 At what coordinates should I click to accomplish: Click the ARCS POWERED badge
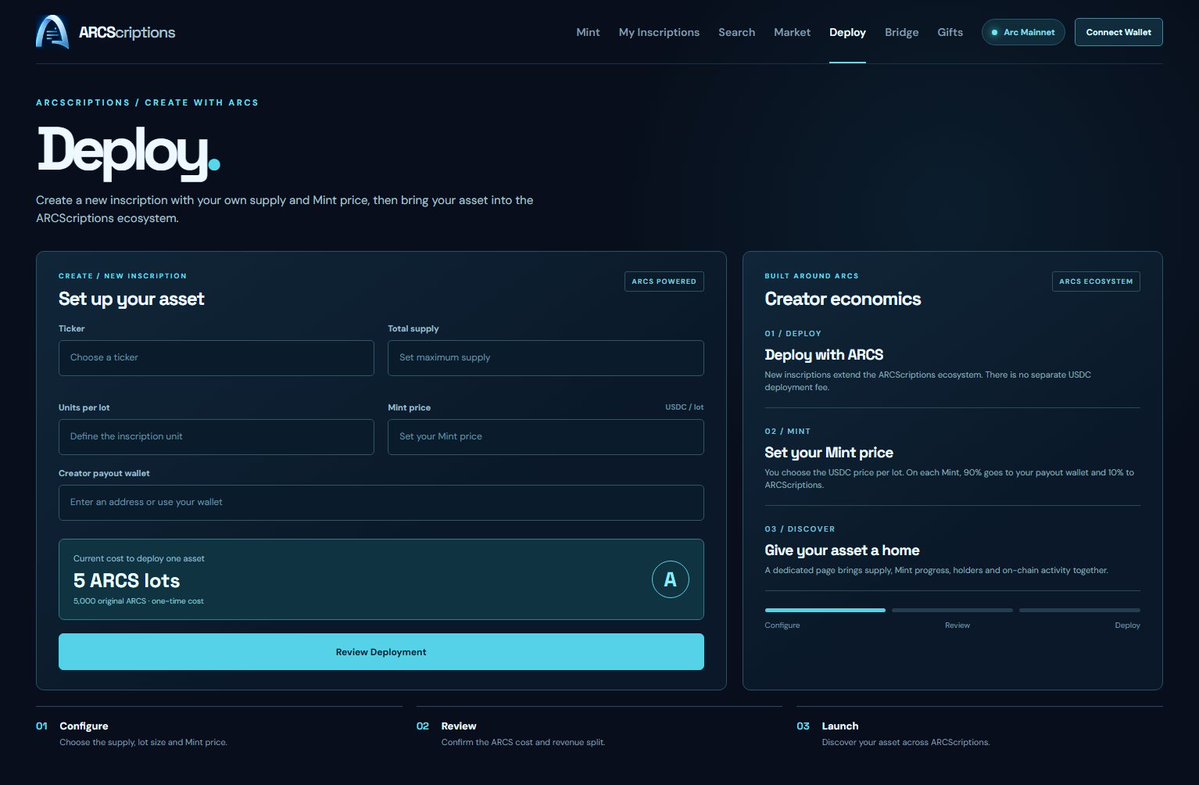point(664,281)
